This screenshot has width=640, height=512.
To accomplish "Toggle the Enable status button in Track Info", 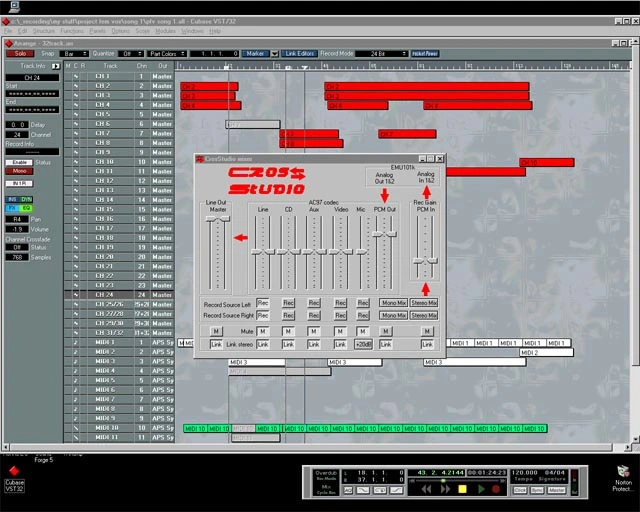I will click(x=19, y=162).
